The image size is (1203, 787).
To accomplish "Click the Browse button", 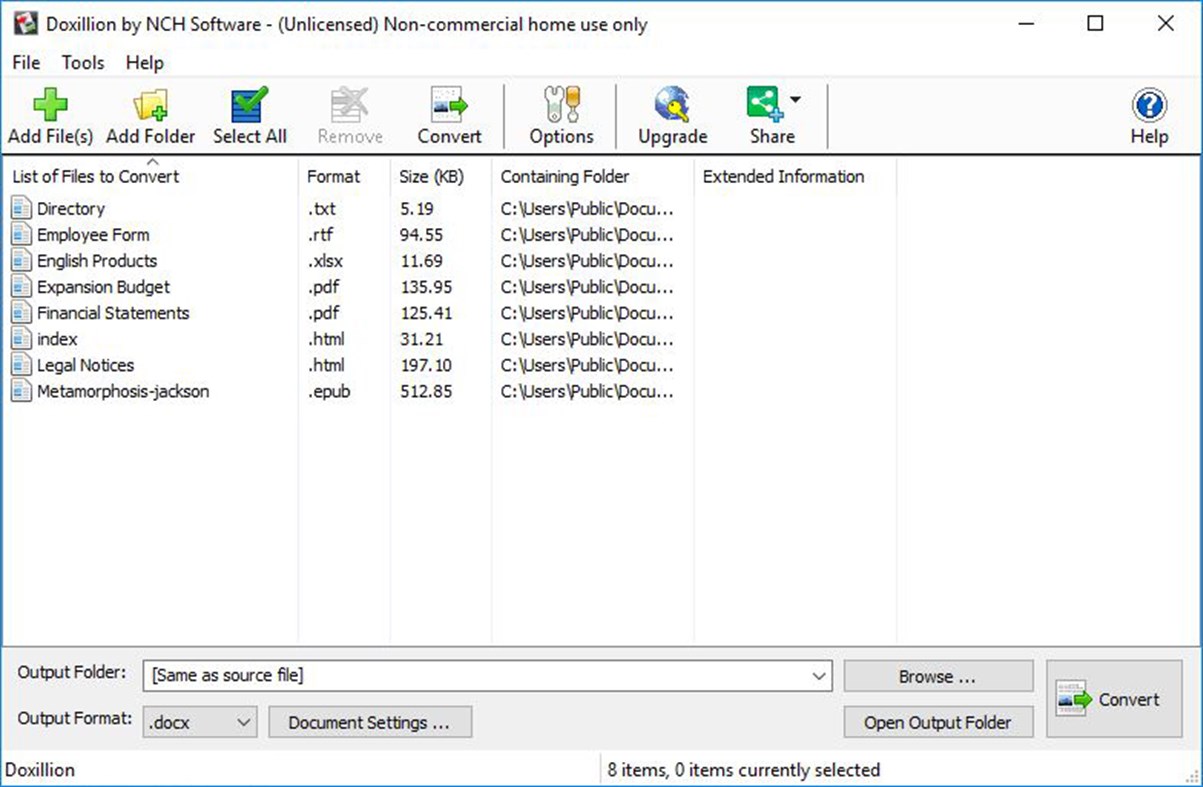I will coord(937,675).
